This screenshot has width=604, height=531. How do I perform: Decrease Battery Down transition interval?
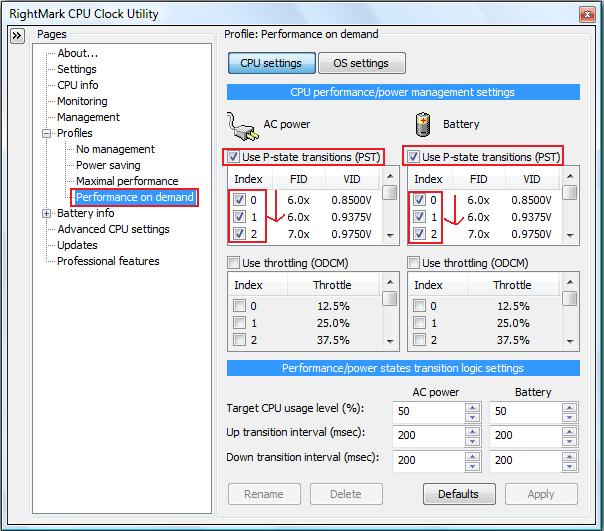tap(569, 466)
